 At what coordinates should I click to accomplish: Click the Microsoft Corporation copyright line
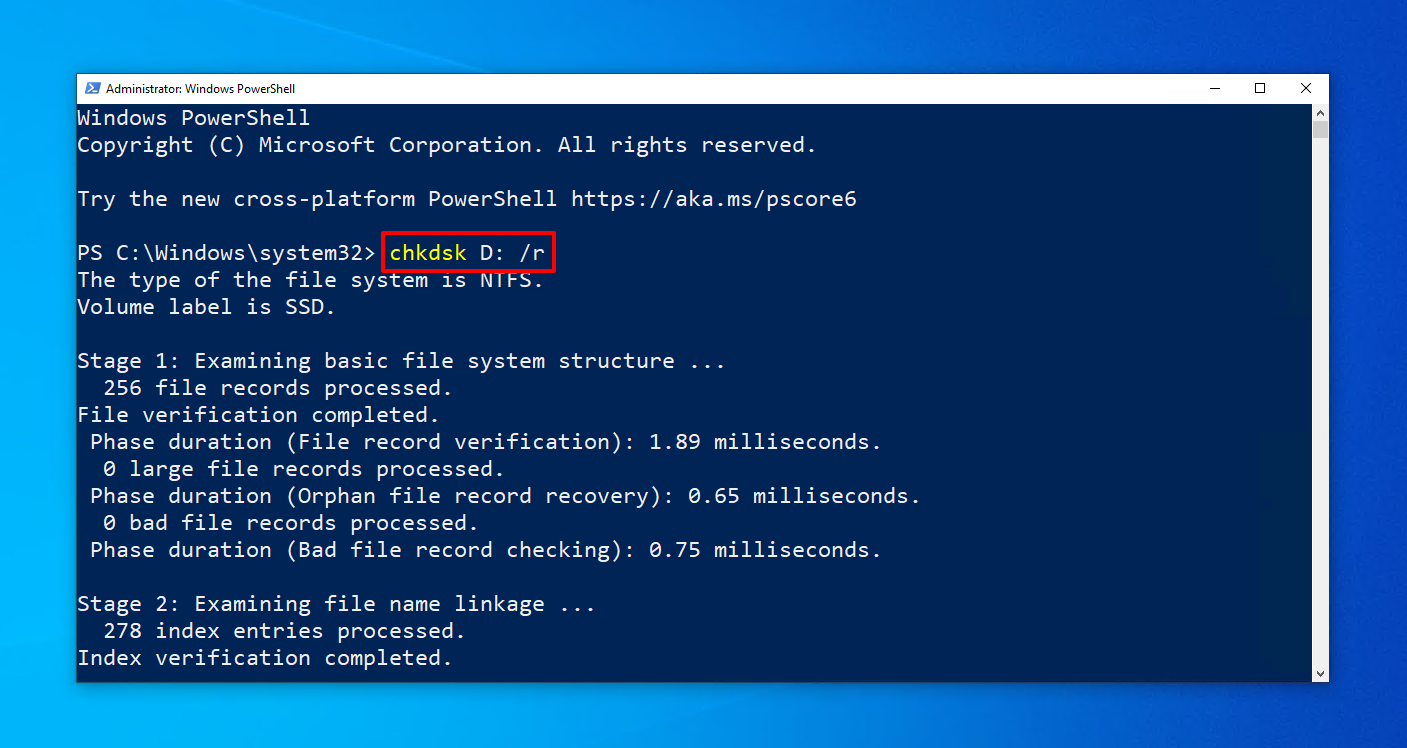point(446,145)
